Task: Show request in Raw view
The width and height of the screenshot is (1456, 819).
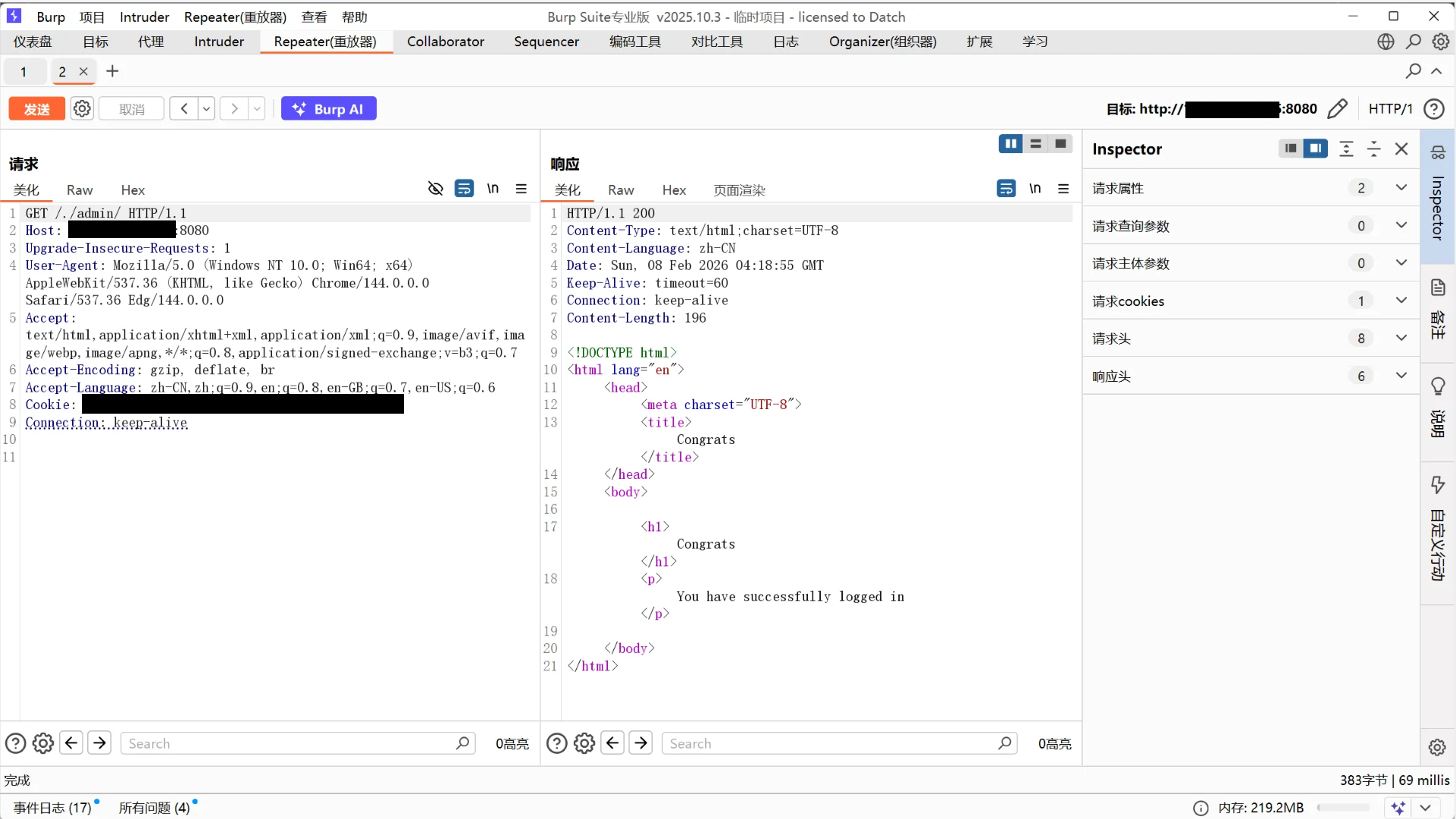Action: pyautogui.click(x=80, y=190)
